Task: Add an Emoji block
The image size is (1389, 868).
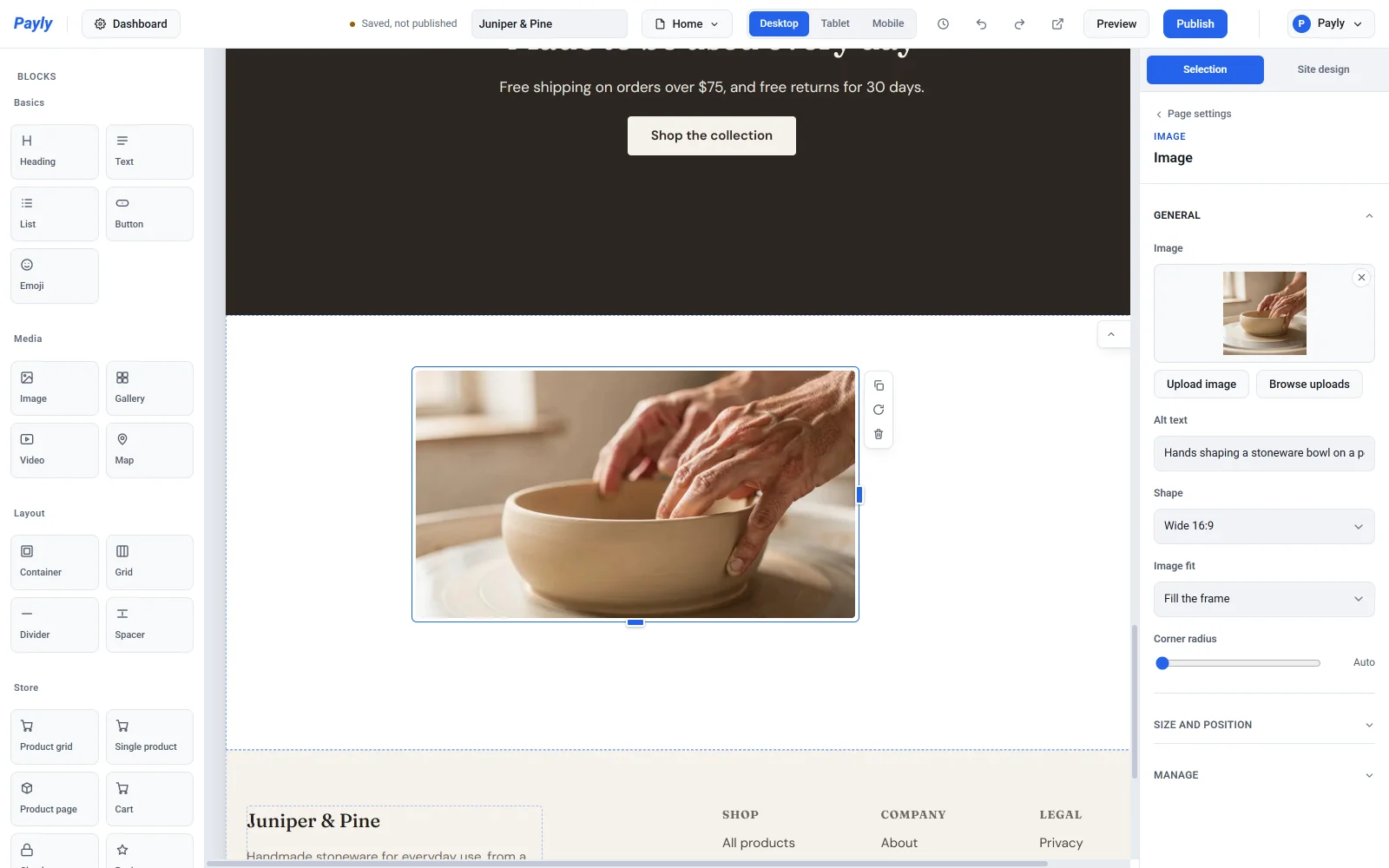Action: 55,276
